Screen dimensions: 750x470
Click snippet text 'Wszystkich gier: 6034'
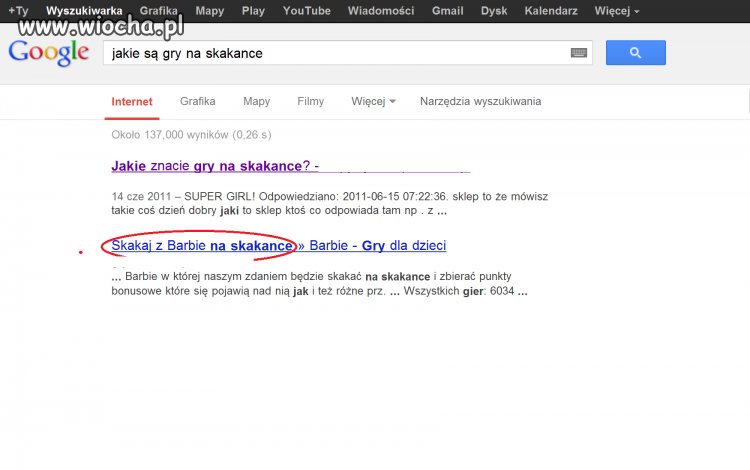[459, 291]
